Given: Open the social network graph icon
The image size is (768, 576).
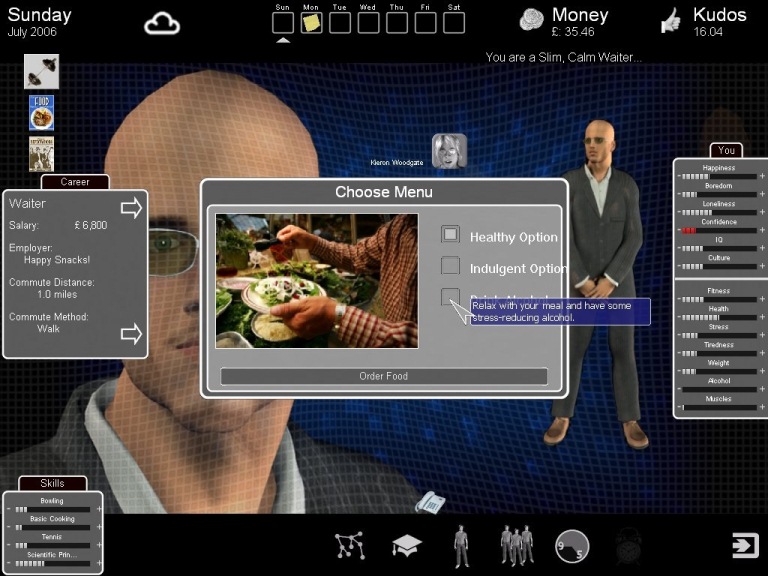Looking at the screenshot, I should click(x=349, y=545).
